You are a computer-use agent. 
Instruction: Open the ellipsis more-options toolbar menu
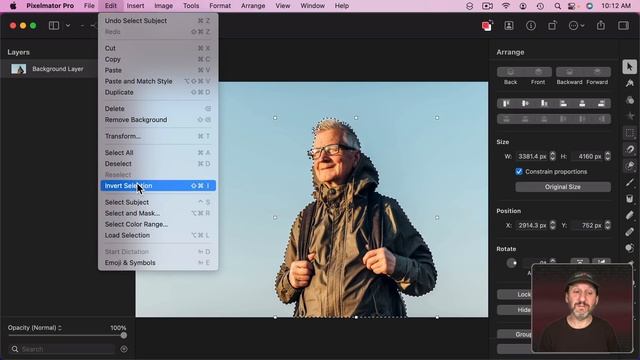pos(576,26)
